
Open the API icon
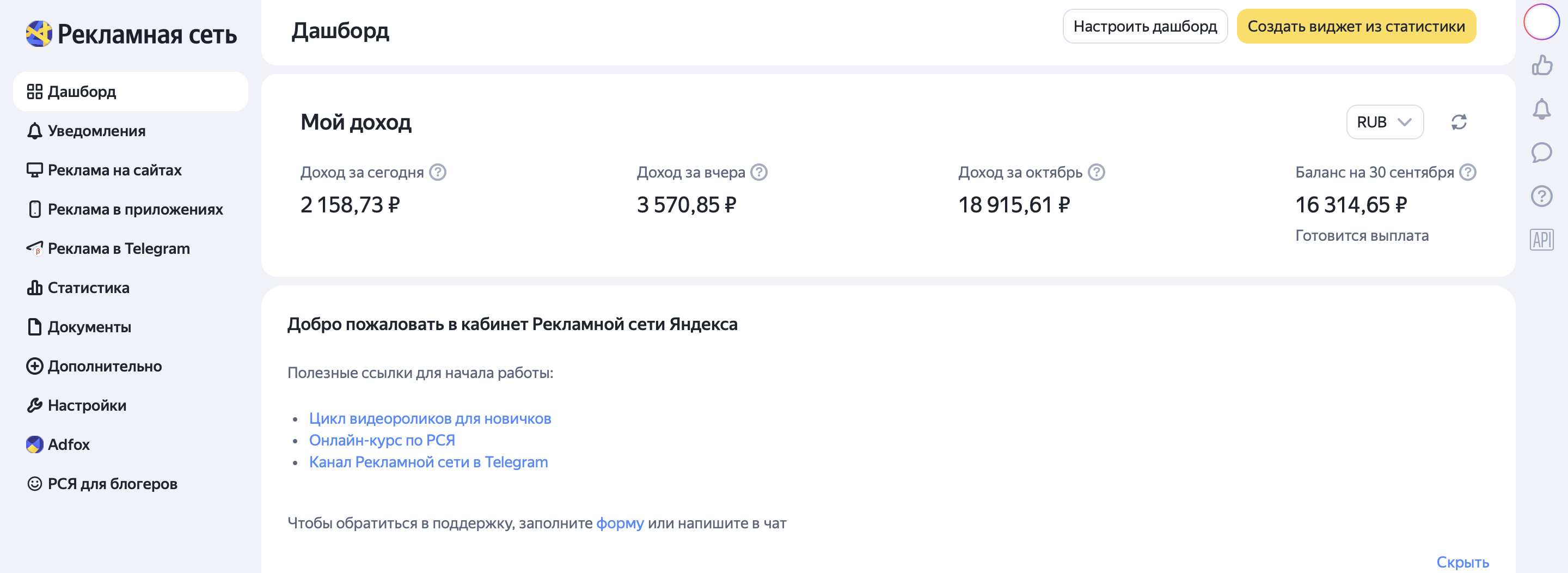(1541, 240)
